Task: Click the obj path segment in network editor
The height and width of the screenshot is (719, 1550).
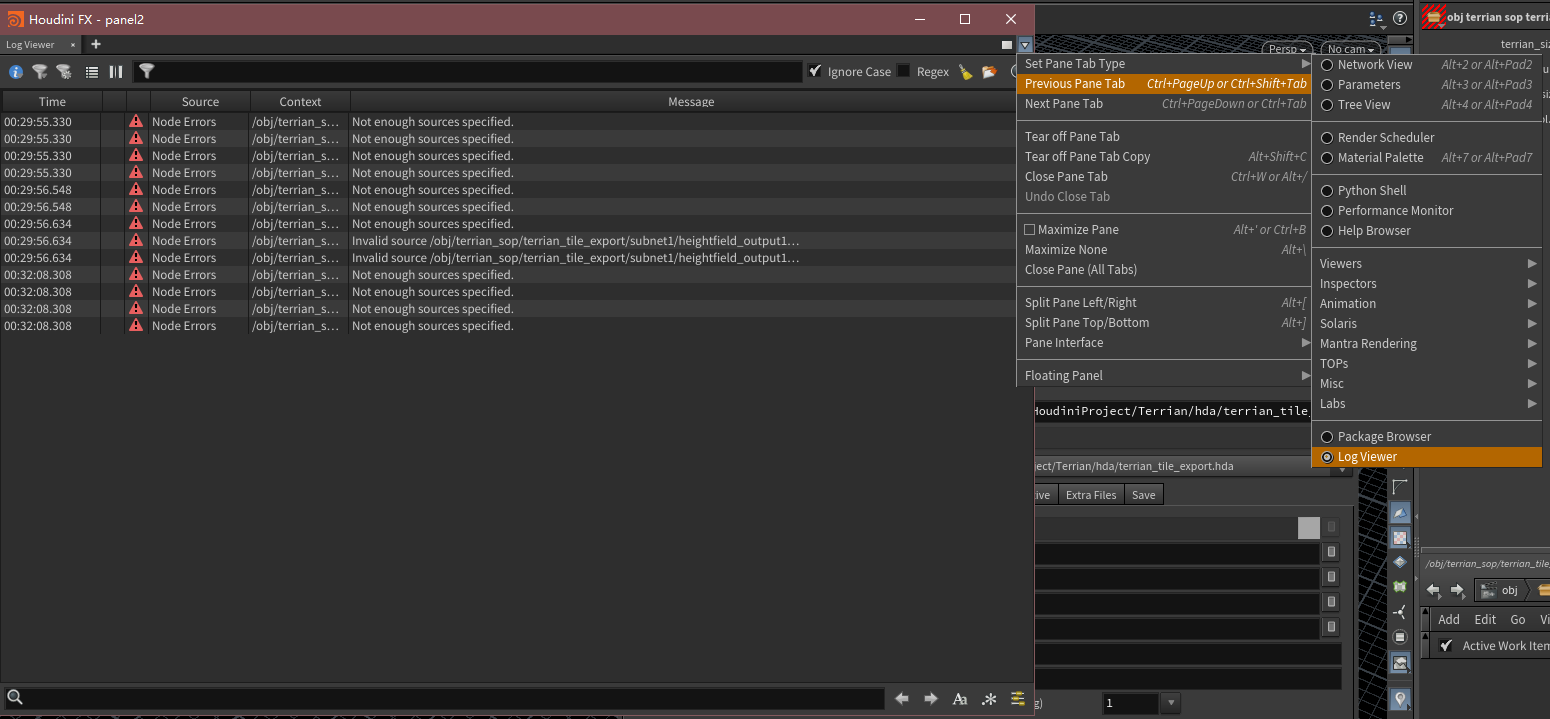Action: click(x=1500, y=590)
